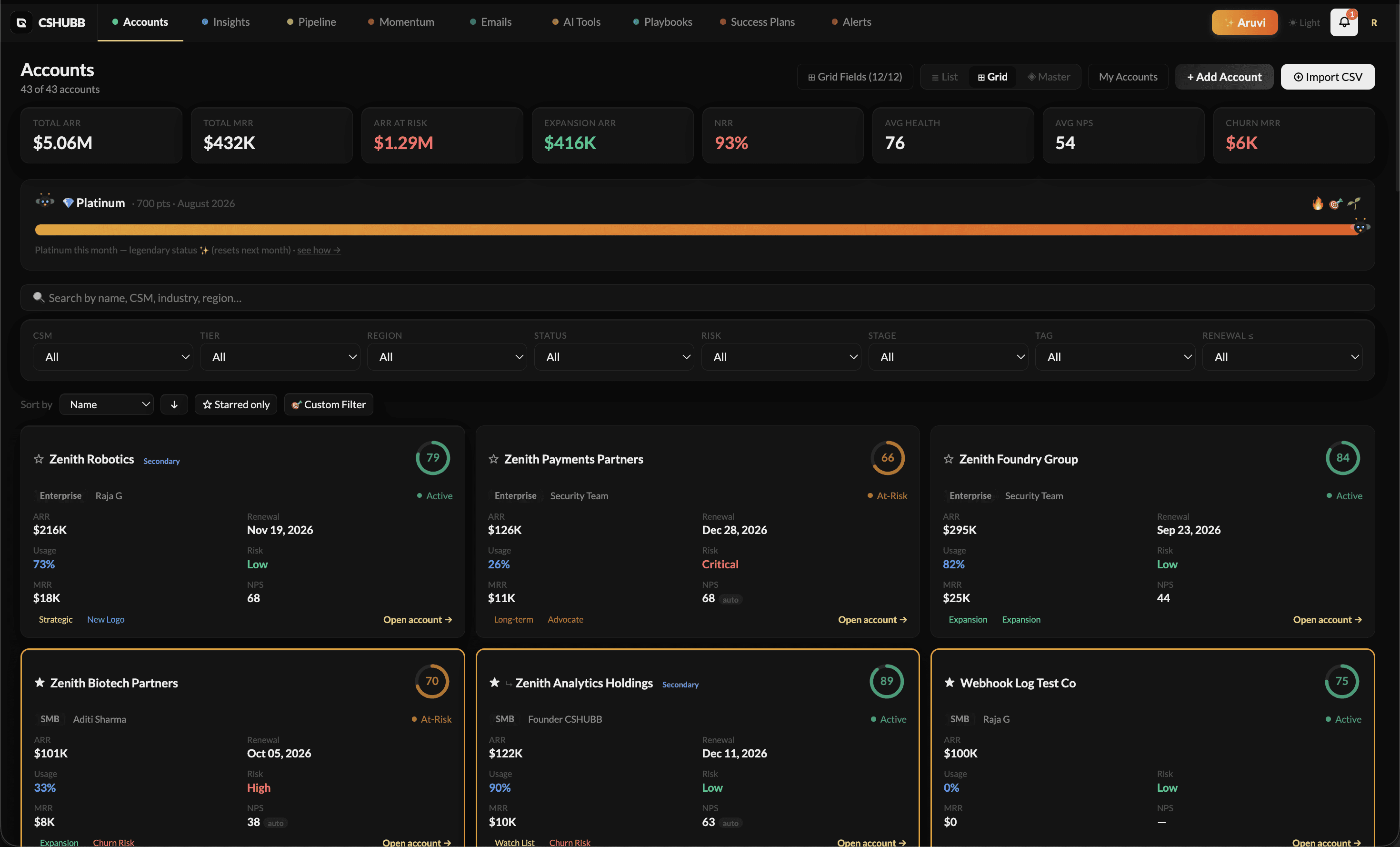Toggle Starred only filter
Image resolution: width=1400 pixels, height=847 pixels.
[236, 404]
